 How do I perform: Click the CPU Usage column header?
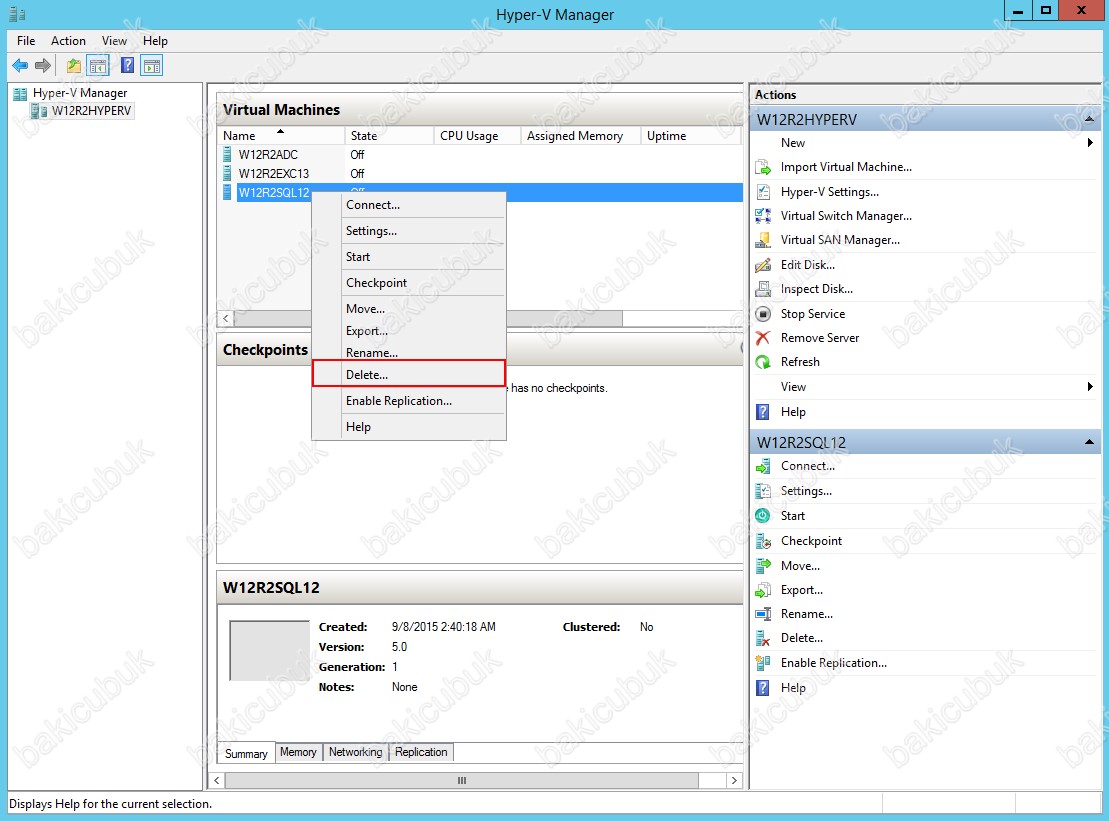tap(477, 136)
